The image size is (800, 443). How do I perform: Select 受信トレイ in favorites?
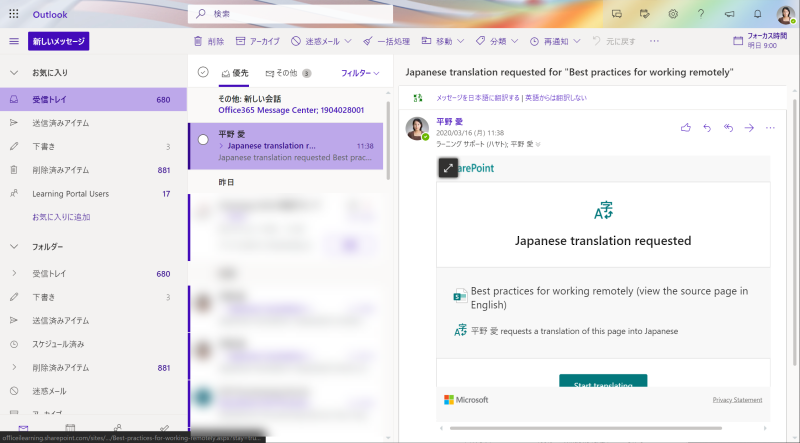point(93,100)
